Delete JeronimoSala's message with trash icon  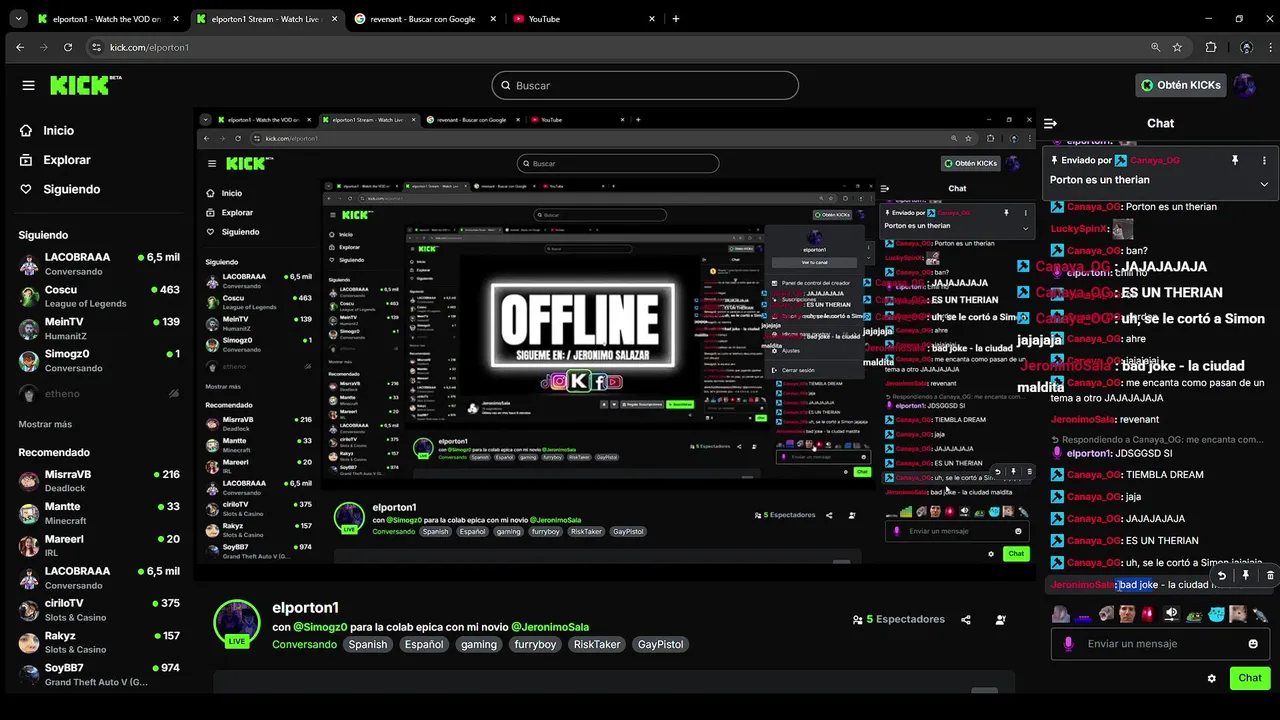[x=1270, y=576]
